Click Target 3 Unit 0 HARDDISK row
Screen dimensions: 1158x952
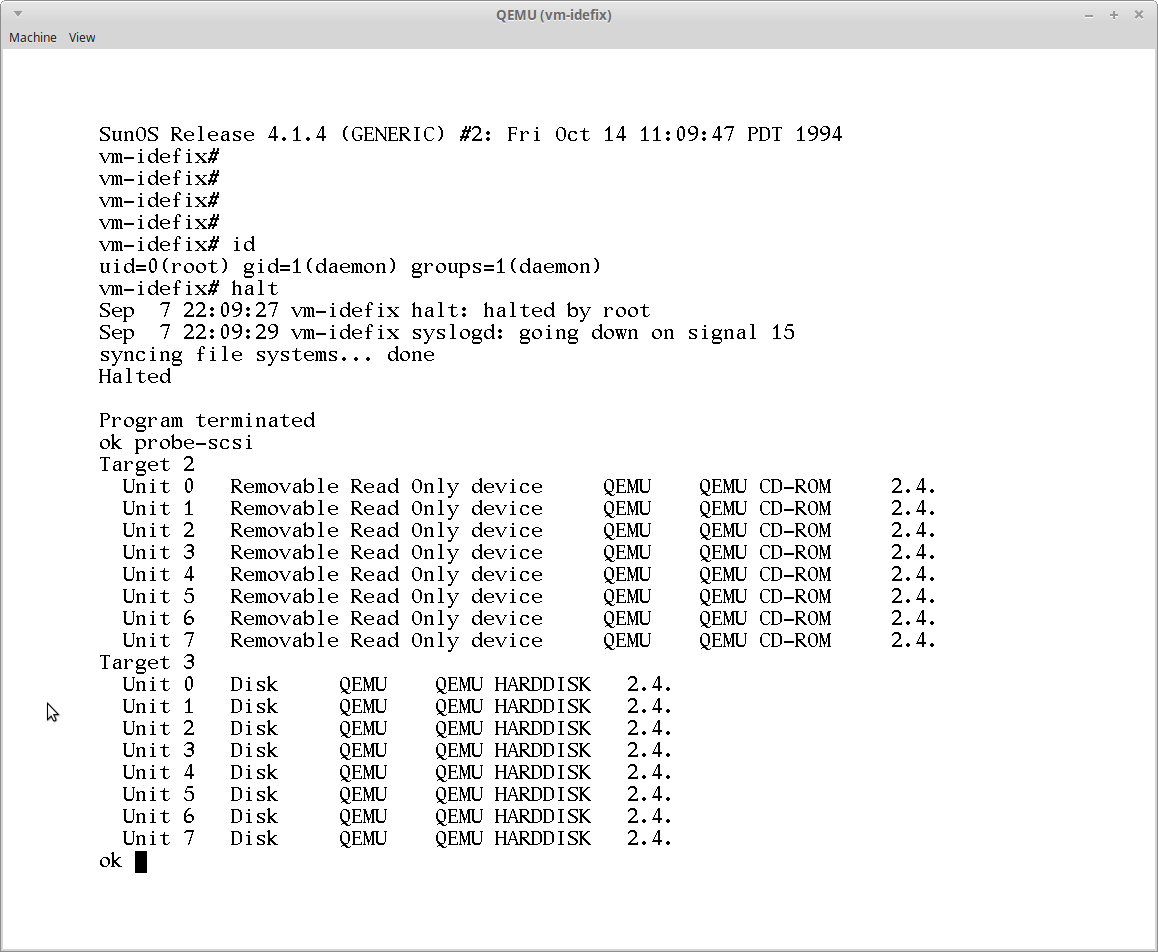pyautogui.click(x=397, y=685)
